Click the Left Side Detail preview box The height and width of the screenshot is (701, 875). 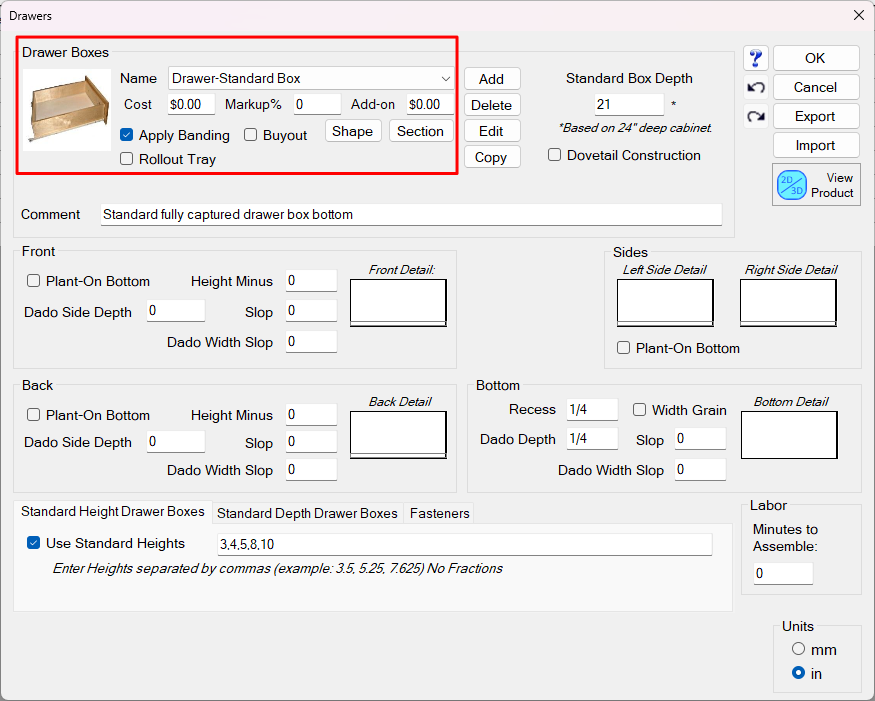[x=665, y=302]
